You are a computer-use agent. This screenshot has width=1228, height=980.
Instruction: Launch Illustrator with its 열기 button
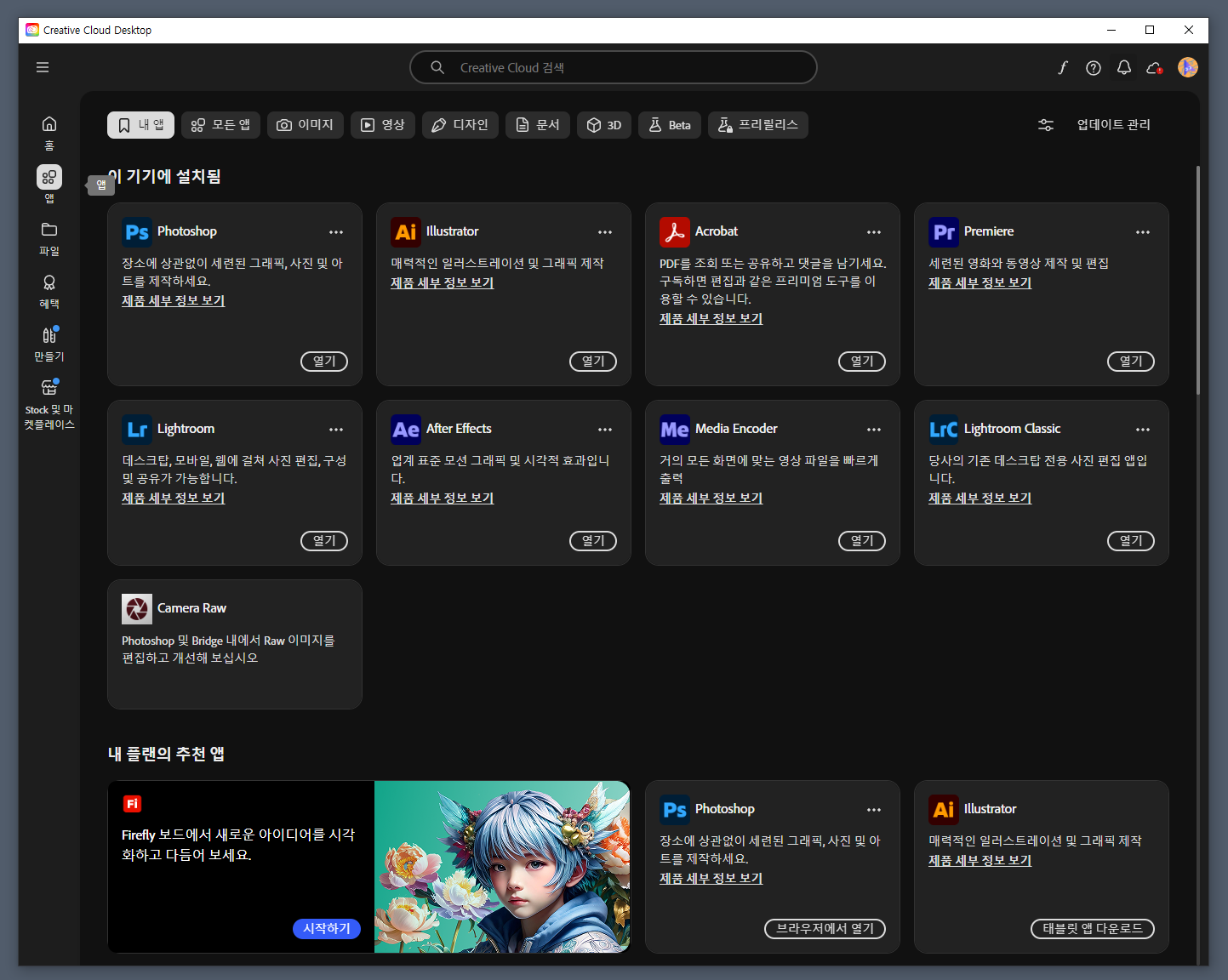[x=593, y=362]
